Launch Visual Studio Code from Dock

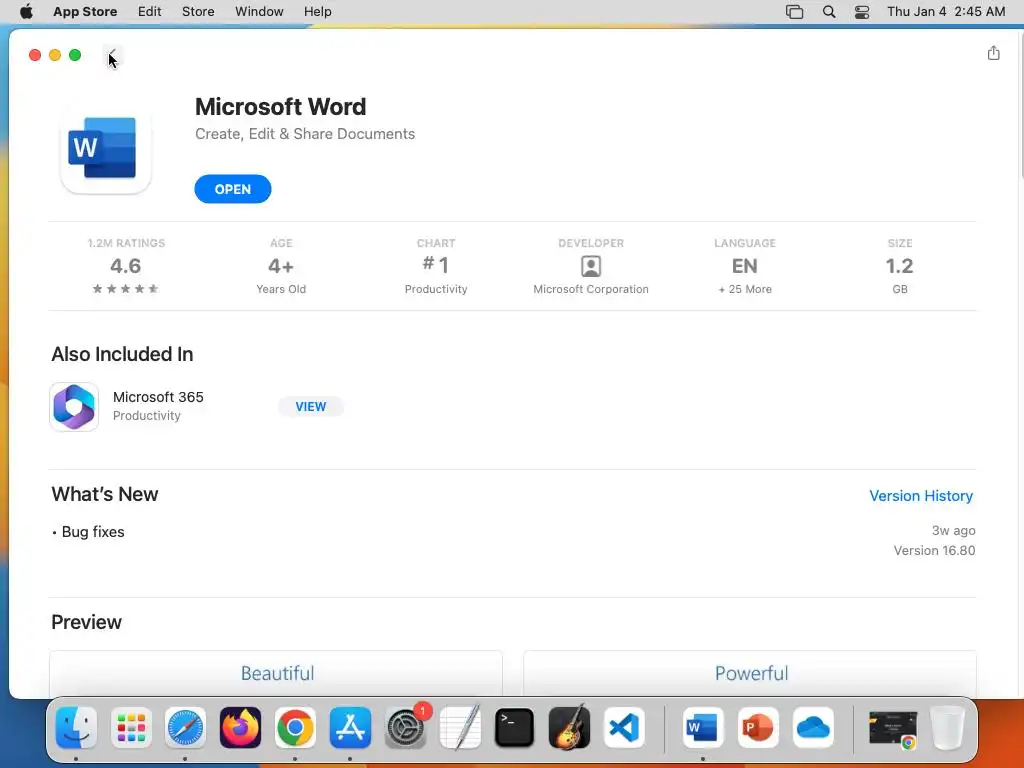point(624,728)
